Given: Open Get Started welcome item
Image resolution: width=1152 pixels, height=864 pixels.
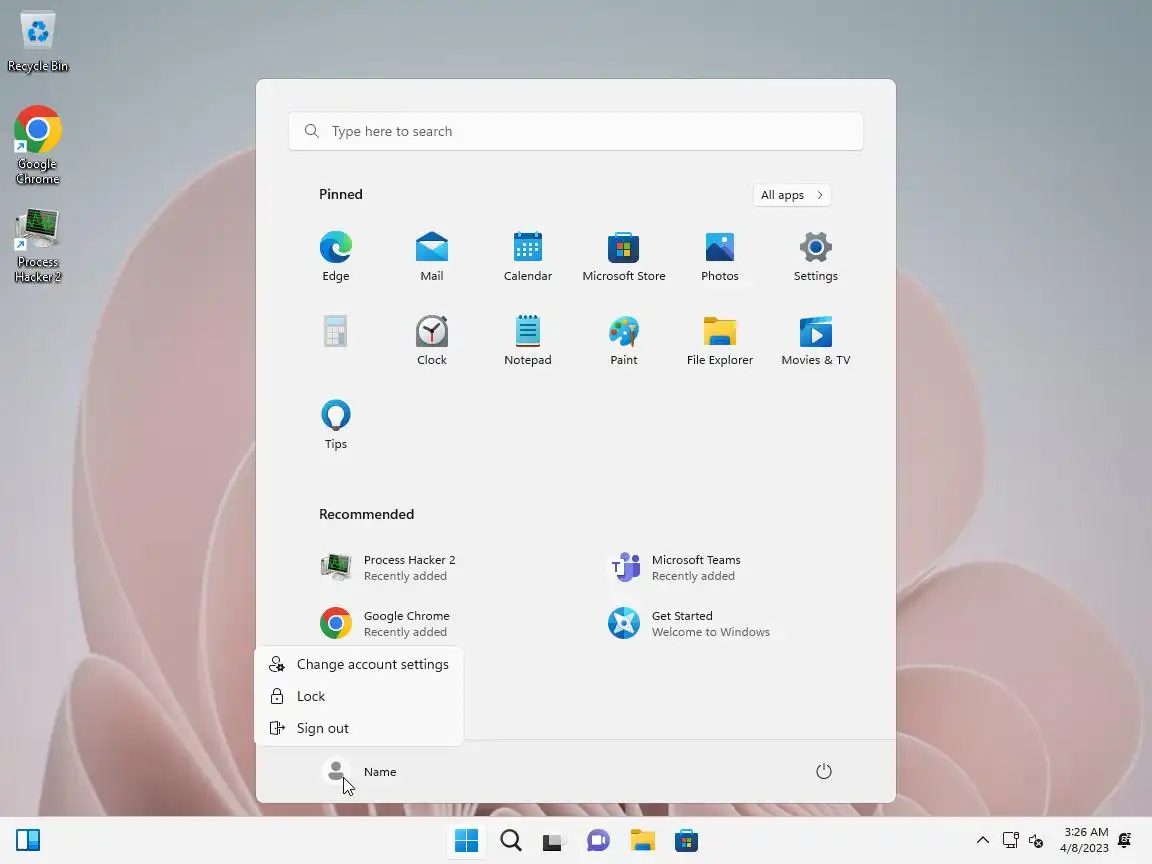Looking at the screenshot, I should coord(688,623).
